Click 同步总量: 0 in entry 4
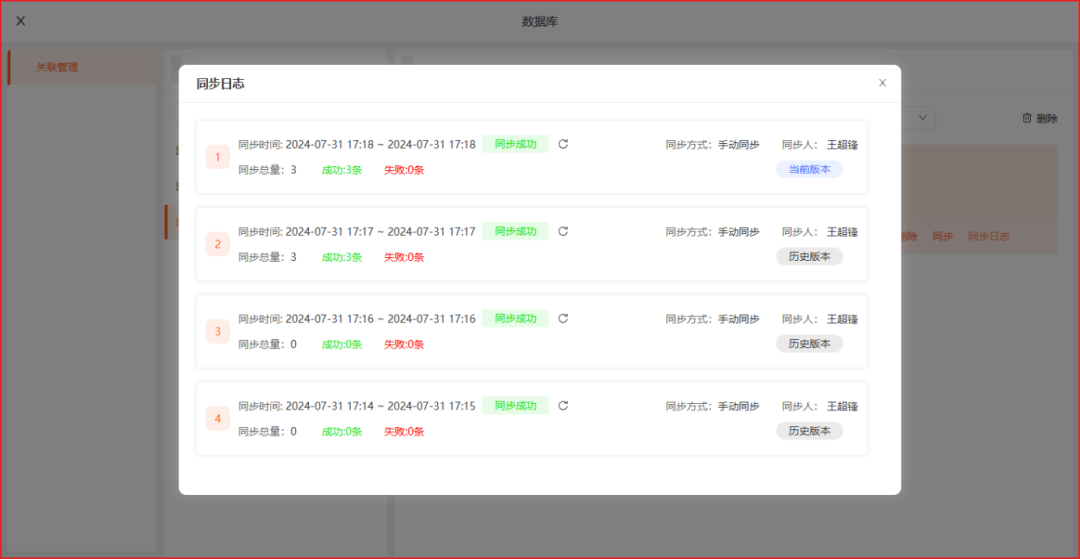This screenshot has height=559, width=1080. click(267, 432)
